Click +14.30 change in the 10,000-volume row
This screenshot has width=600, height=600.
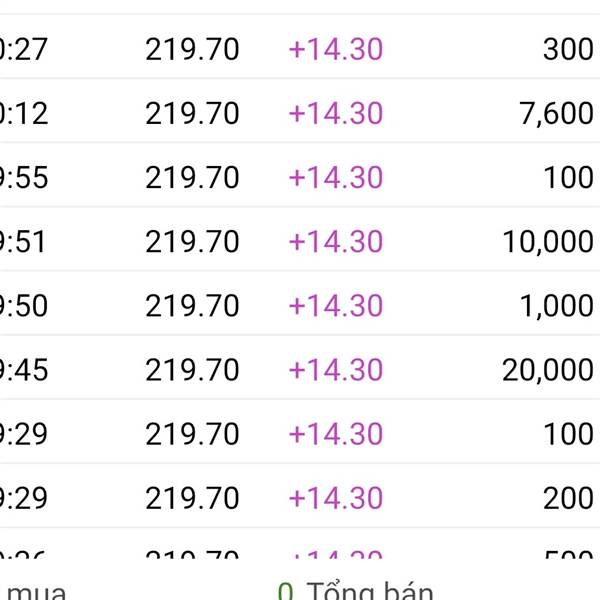click(x=335, y=242)
